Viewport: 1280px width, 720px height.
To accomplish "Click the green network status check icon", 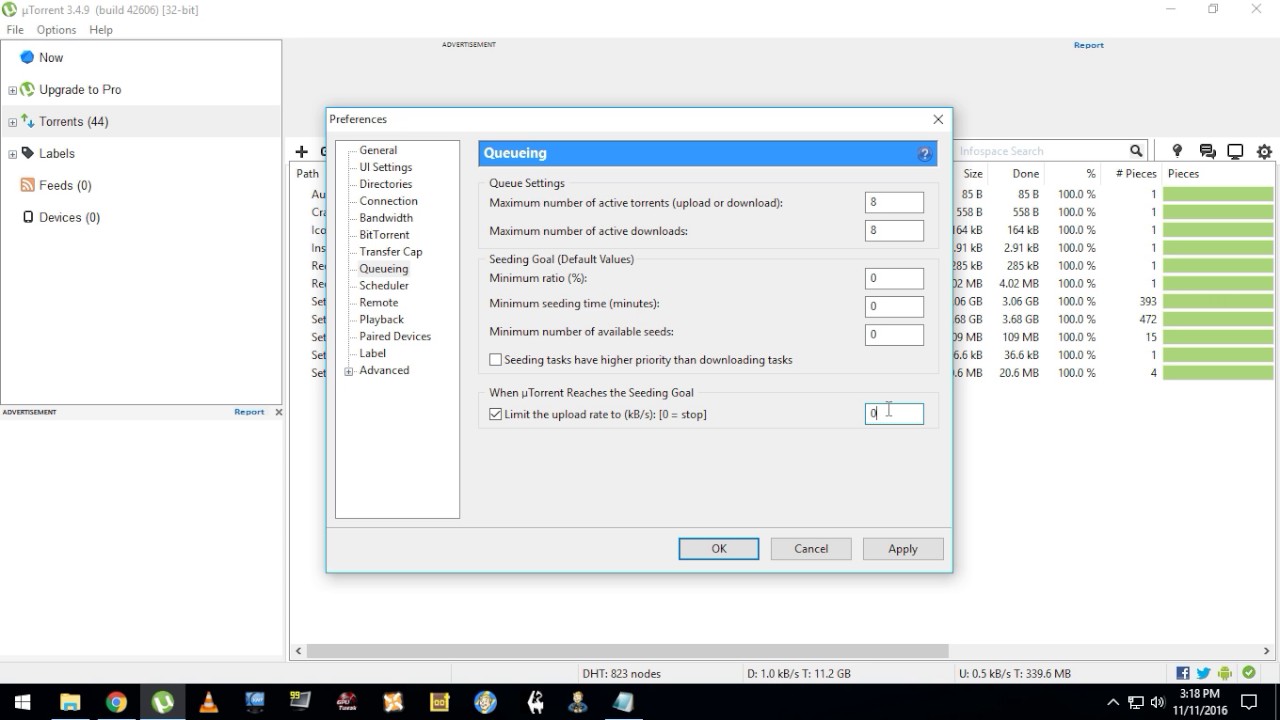I will click(1248, 674).
